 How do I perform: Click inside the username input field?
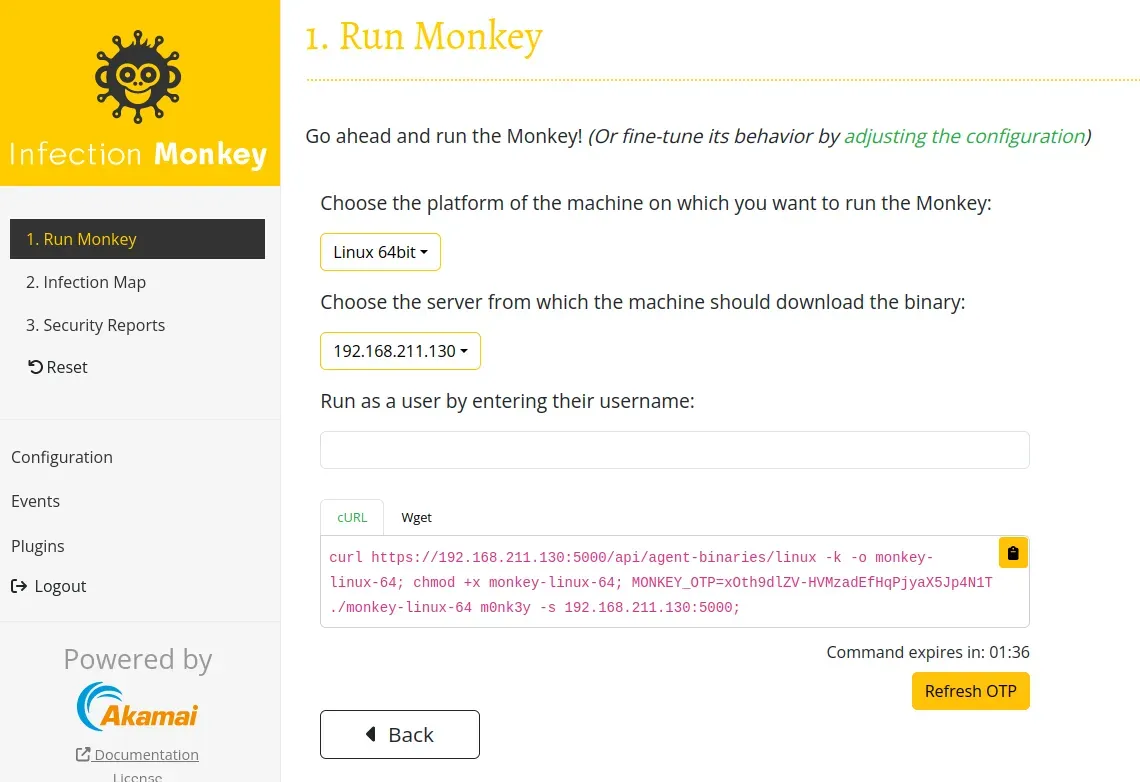(x=674, y=450)
